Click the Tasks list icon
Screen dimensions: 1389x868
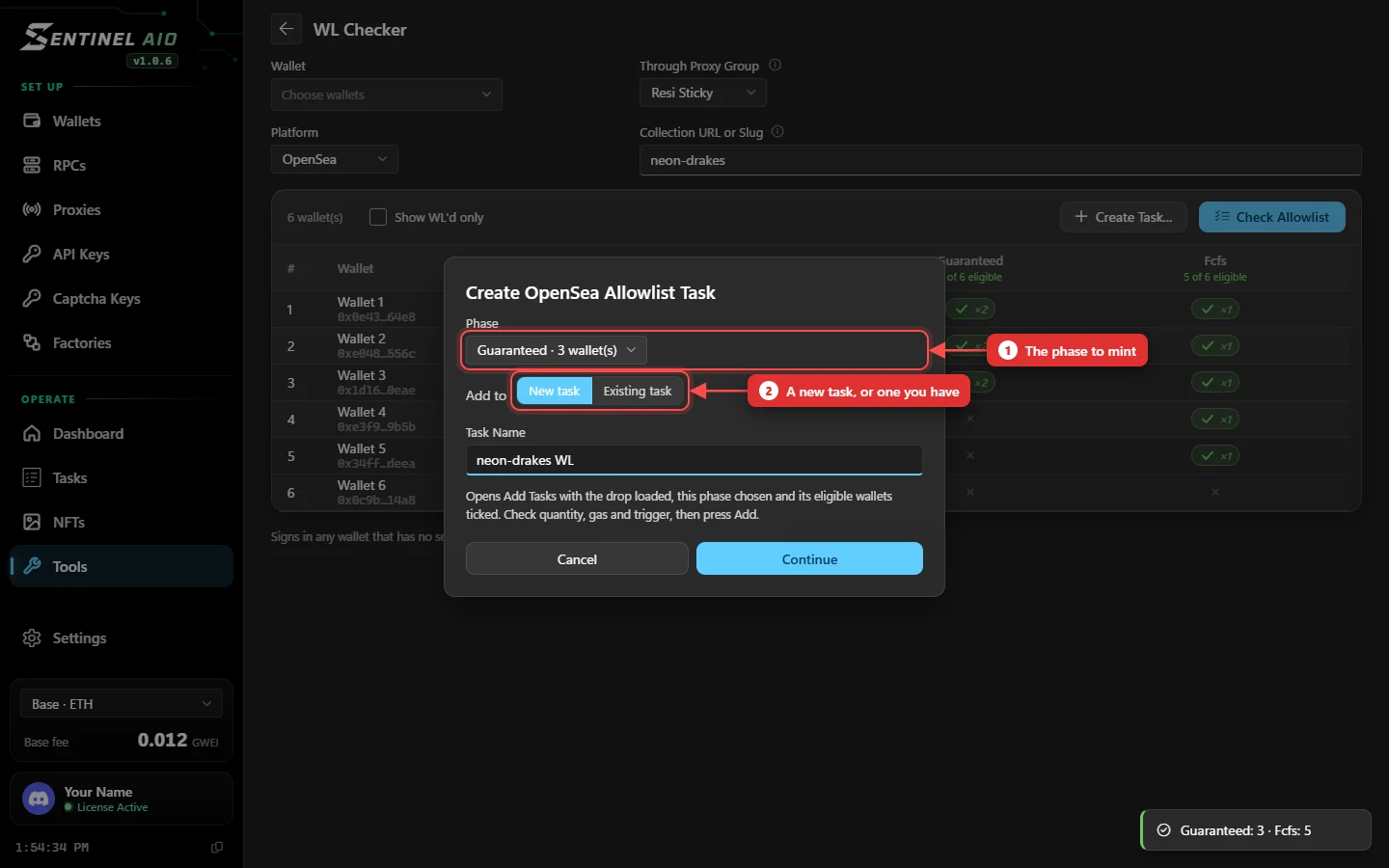coord(32,478)
